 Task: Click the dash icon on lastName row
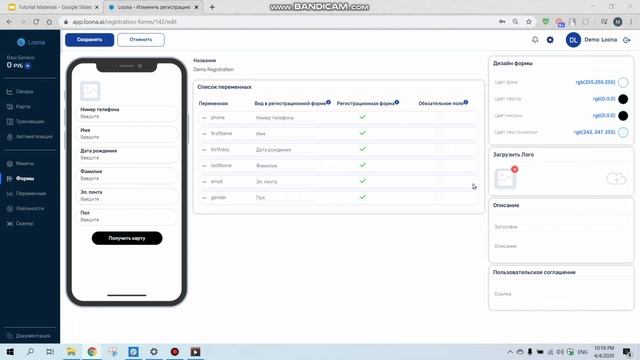click(204, 165)
